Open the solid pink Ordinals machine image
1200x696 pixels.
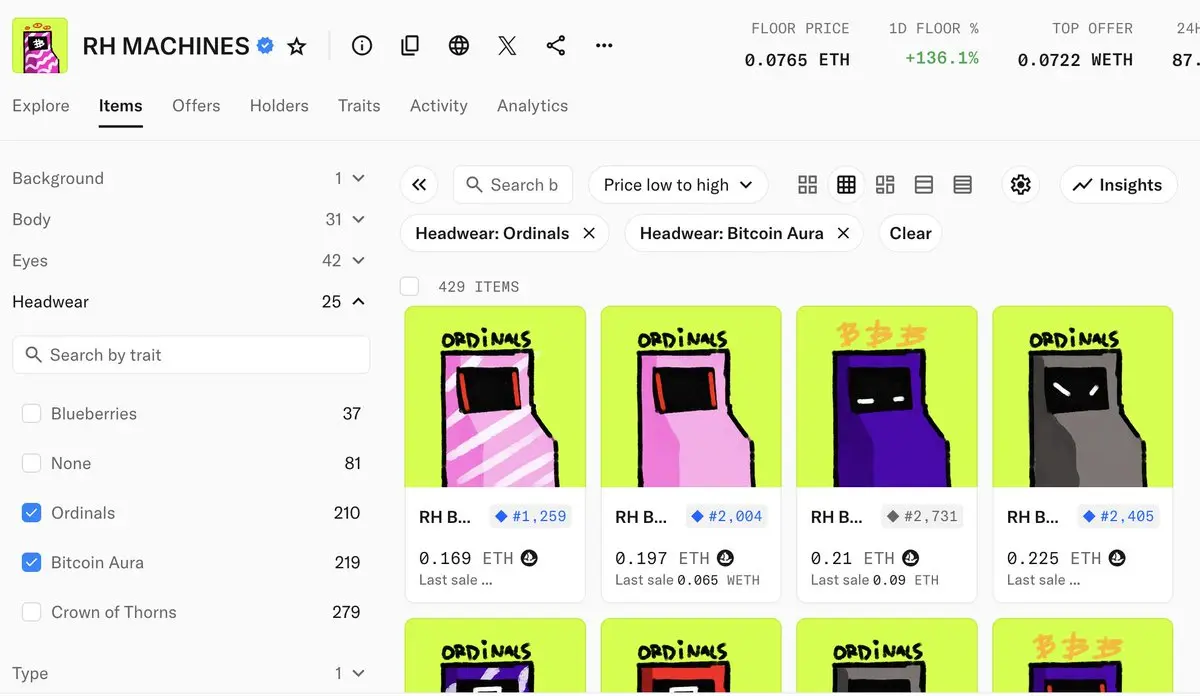(x=691, y=397)
